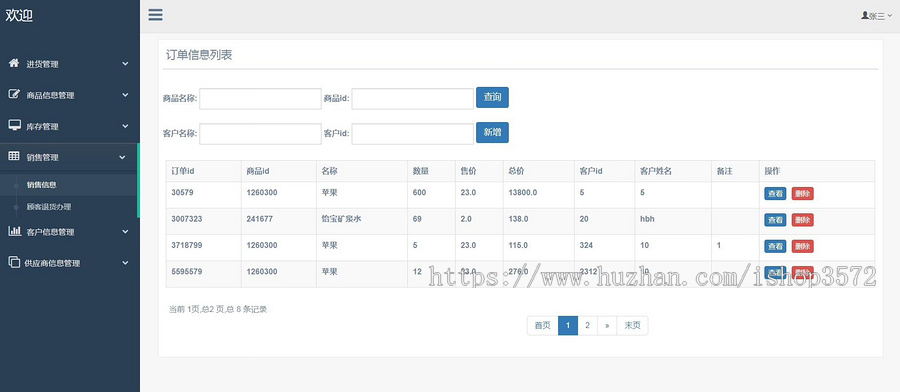The width and height of the screenshot is (900, 392).
Task: Go to 末页 last page
Action: point(633,325)
